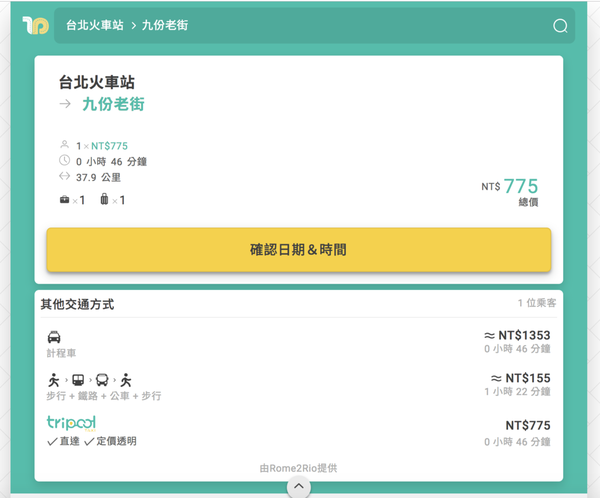Click the passenger person icon
The height and width of the screenshot is (498, 600).
[x=65, y=145]
